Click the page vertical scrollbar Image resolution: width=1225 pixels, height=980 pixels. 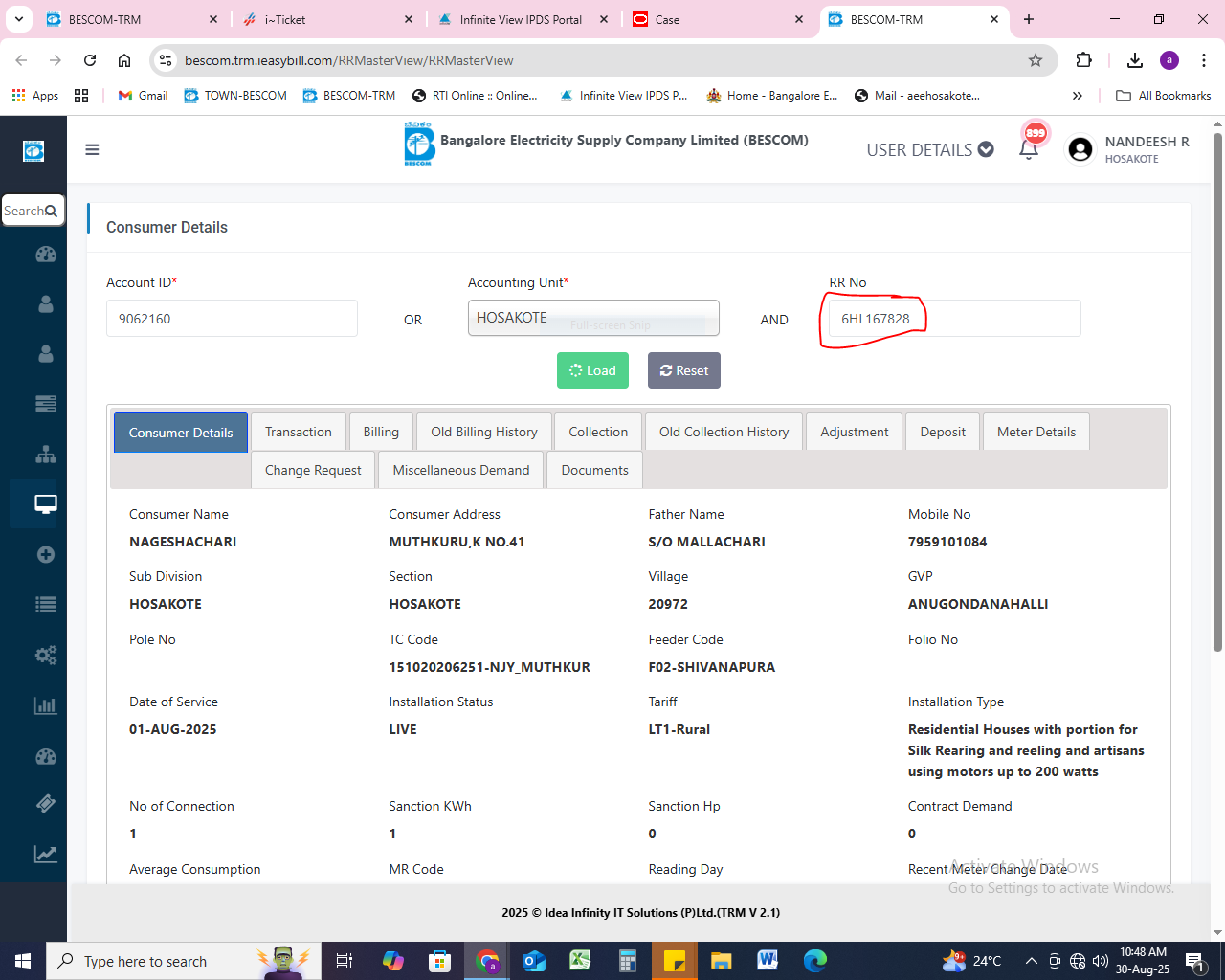pos(1217,392)
